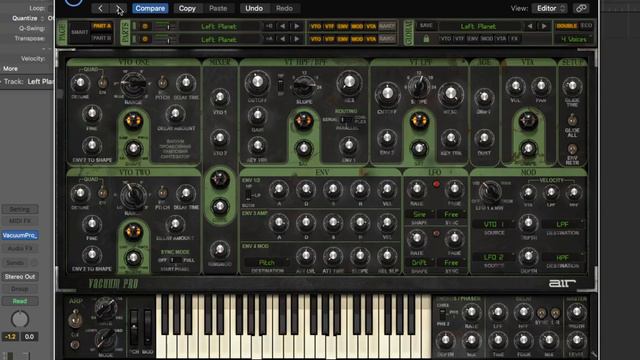640x360 pixels.
Task: Open the View Editor dropdown
Action: (x=550, y=8)
